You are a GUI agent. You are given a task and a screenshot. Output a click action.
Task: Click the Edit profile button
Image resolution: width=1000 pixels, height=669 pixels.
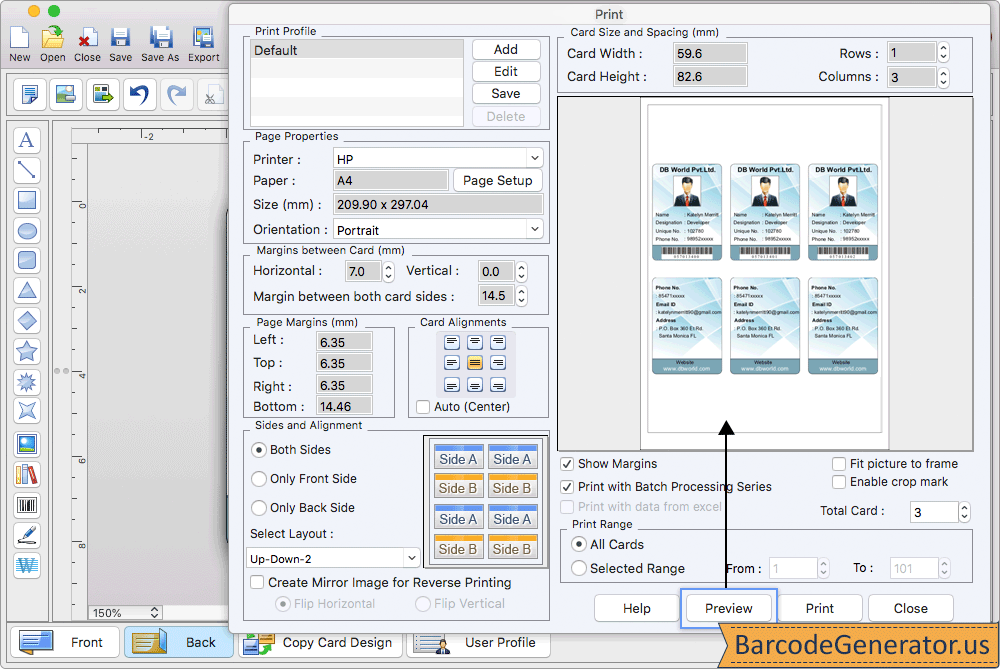coord(506,71)
